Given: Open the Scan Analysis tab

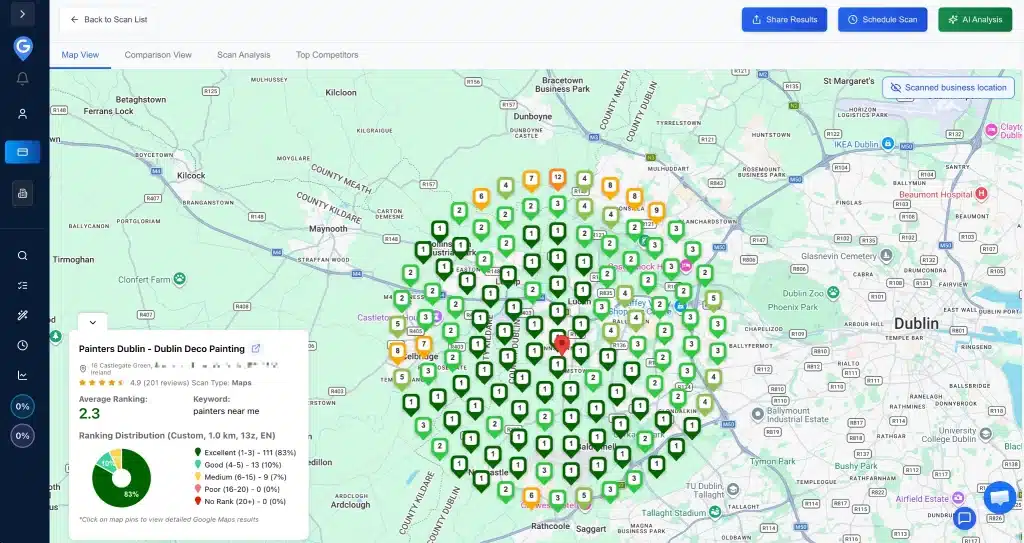Looking at the screenshot, I should (x=244, y=55).
